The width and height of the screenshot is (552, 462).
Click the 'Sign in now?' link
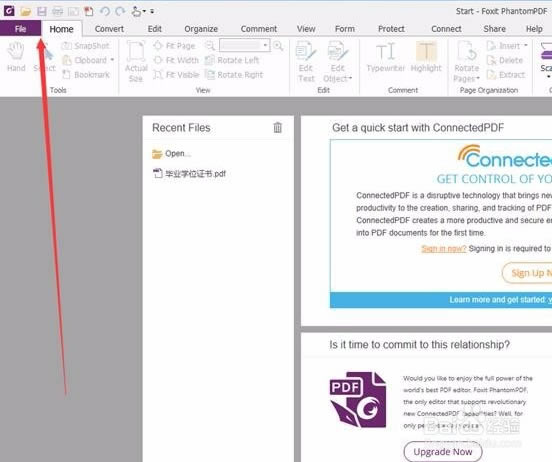tap(444, 249)
